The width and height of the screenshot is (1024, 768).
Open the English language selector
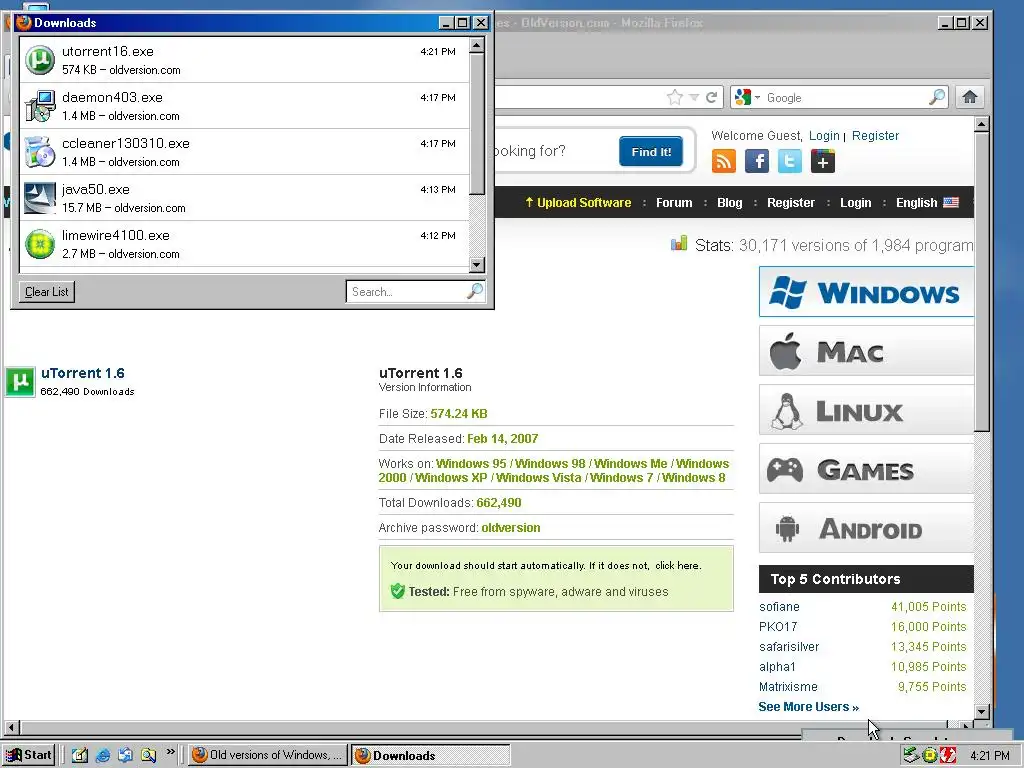tap(927, 202)
